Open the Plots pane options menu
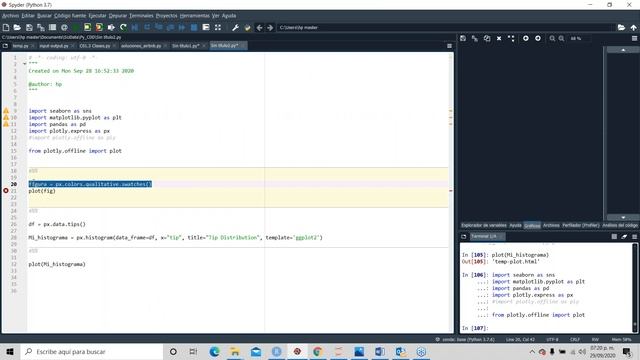The height and width of the screenshot is (360, 640). [634, 38]
